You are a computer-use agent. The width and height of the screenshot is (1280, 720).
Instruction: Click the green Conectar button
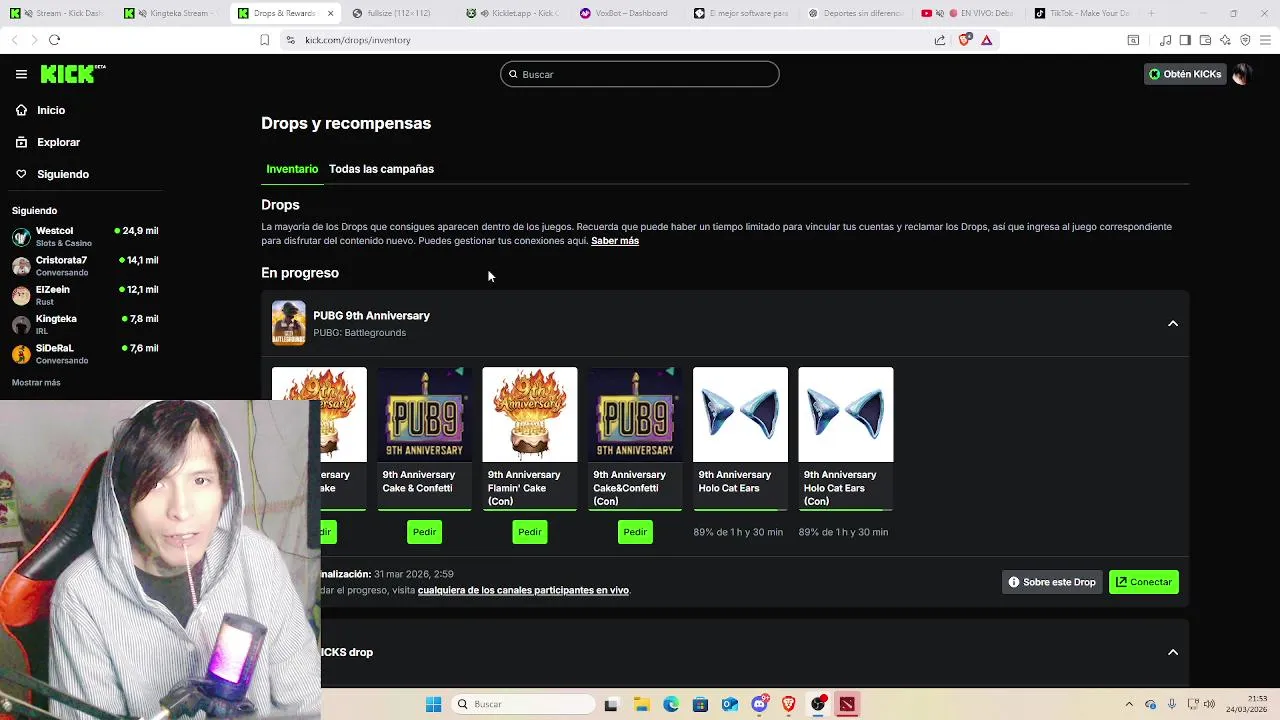[1144, 582]
